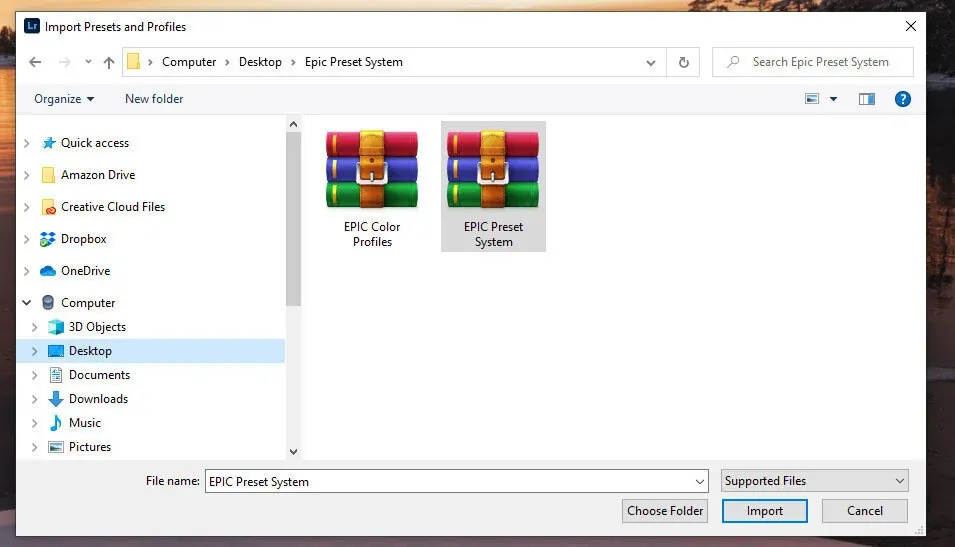Go up one folder level
The height and width of the screenshot is (547, 955).
click(109, 62)
